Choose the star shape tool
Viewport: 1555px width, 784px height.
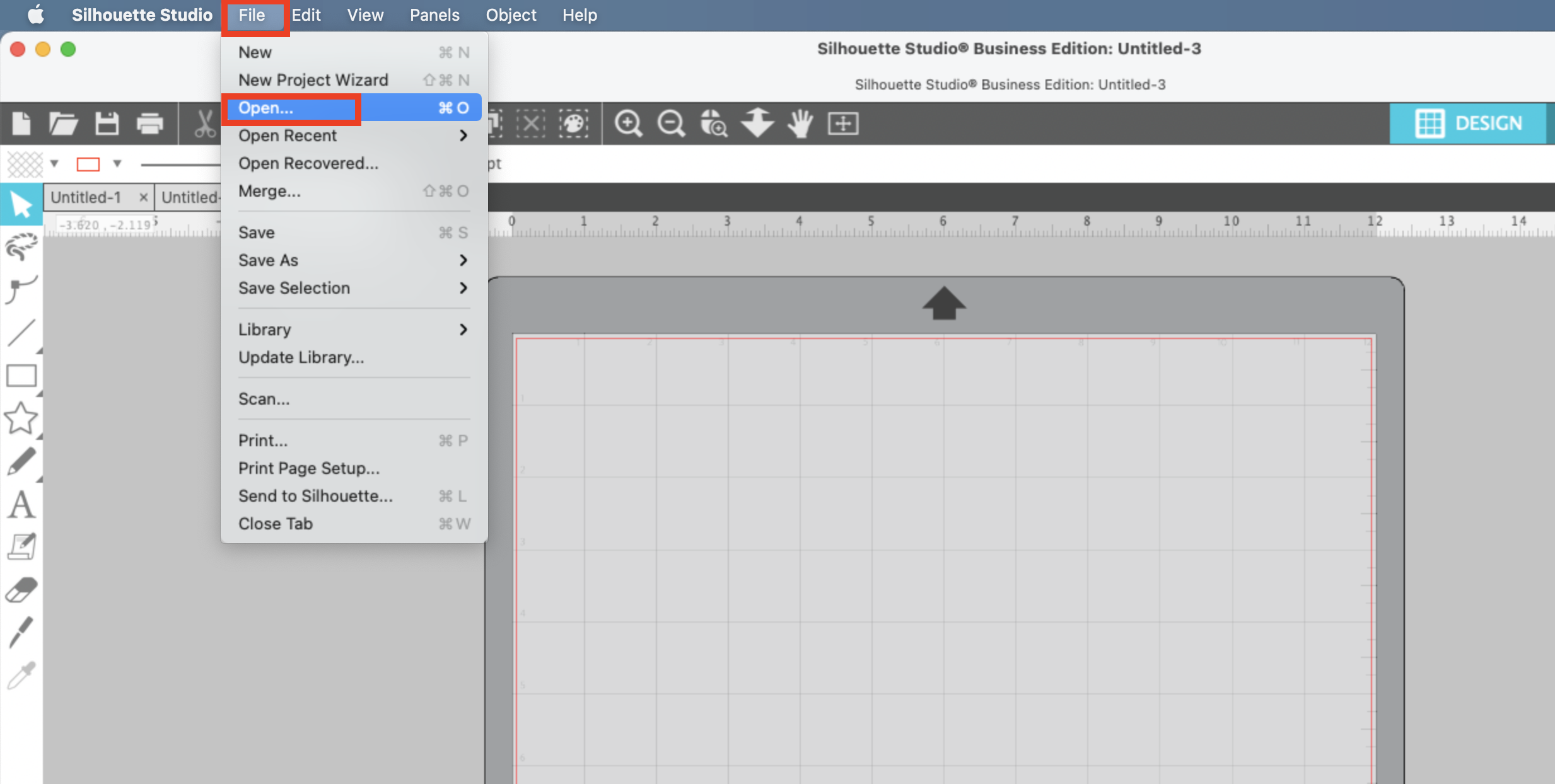tap(21, 418)
